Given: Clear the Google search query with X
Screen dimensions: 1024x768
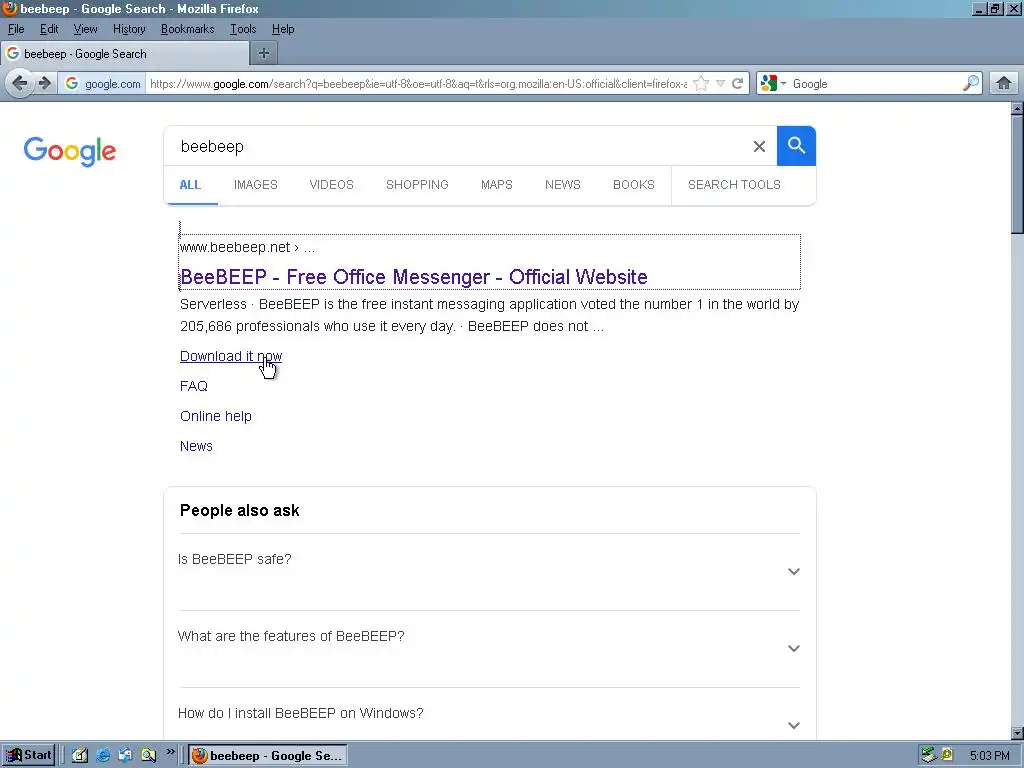Looking at the screenshot, I should (759, 146).
